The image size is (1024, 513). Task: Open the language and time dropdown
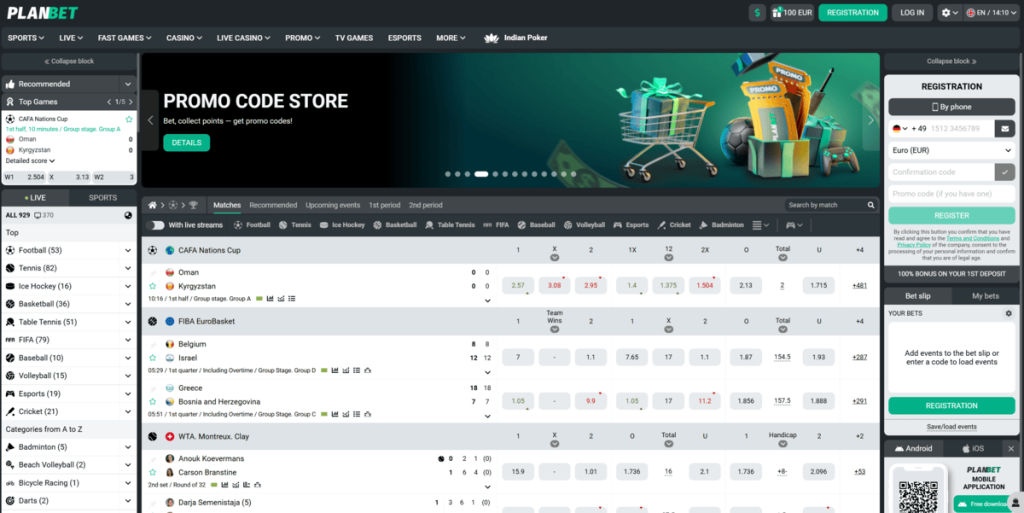point(989,13)
